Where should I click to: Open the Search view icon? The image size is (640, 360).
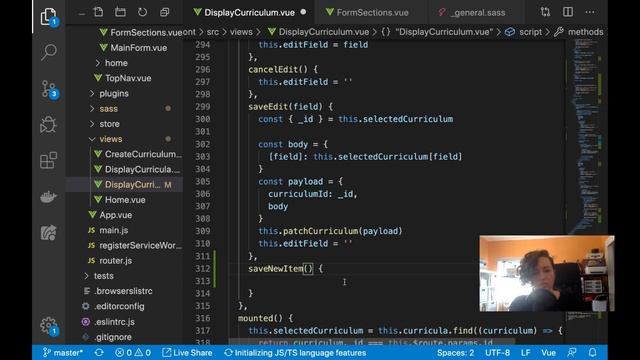[49, 52]
